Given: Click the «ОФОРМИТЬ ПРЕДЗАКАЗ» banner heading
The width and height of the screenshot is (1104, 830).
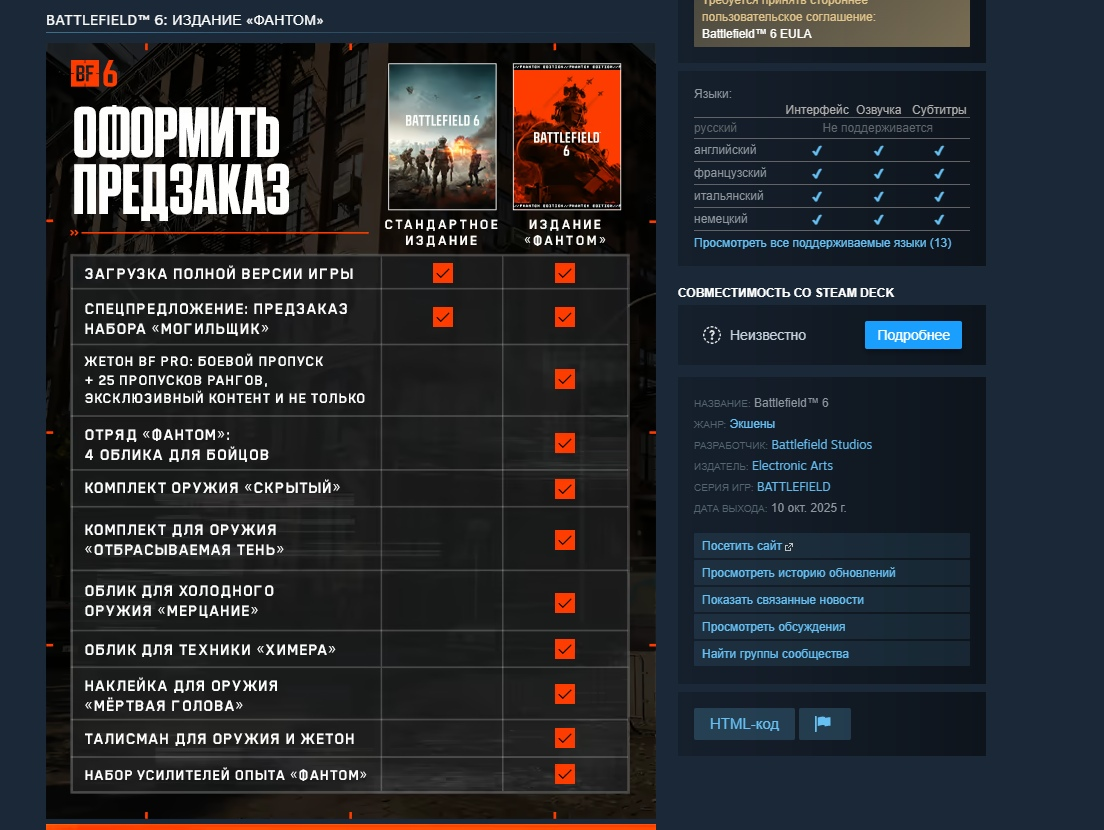Looking at the screenshot, I should 180,162.
